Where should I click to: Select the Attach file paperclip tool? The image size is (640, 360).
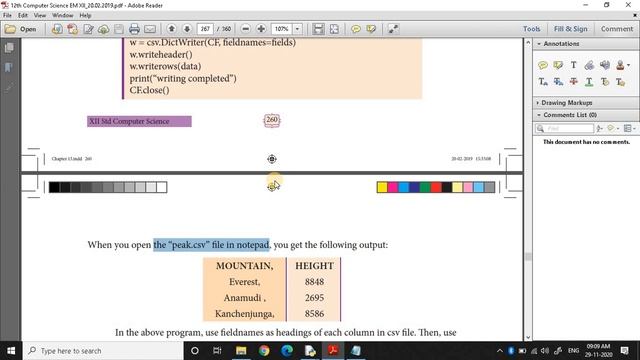pos(589,65)
